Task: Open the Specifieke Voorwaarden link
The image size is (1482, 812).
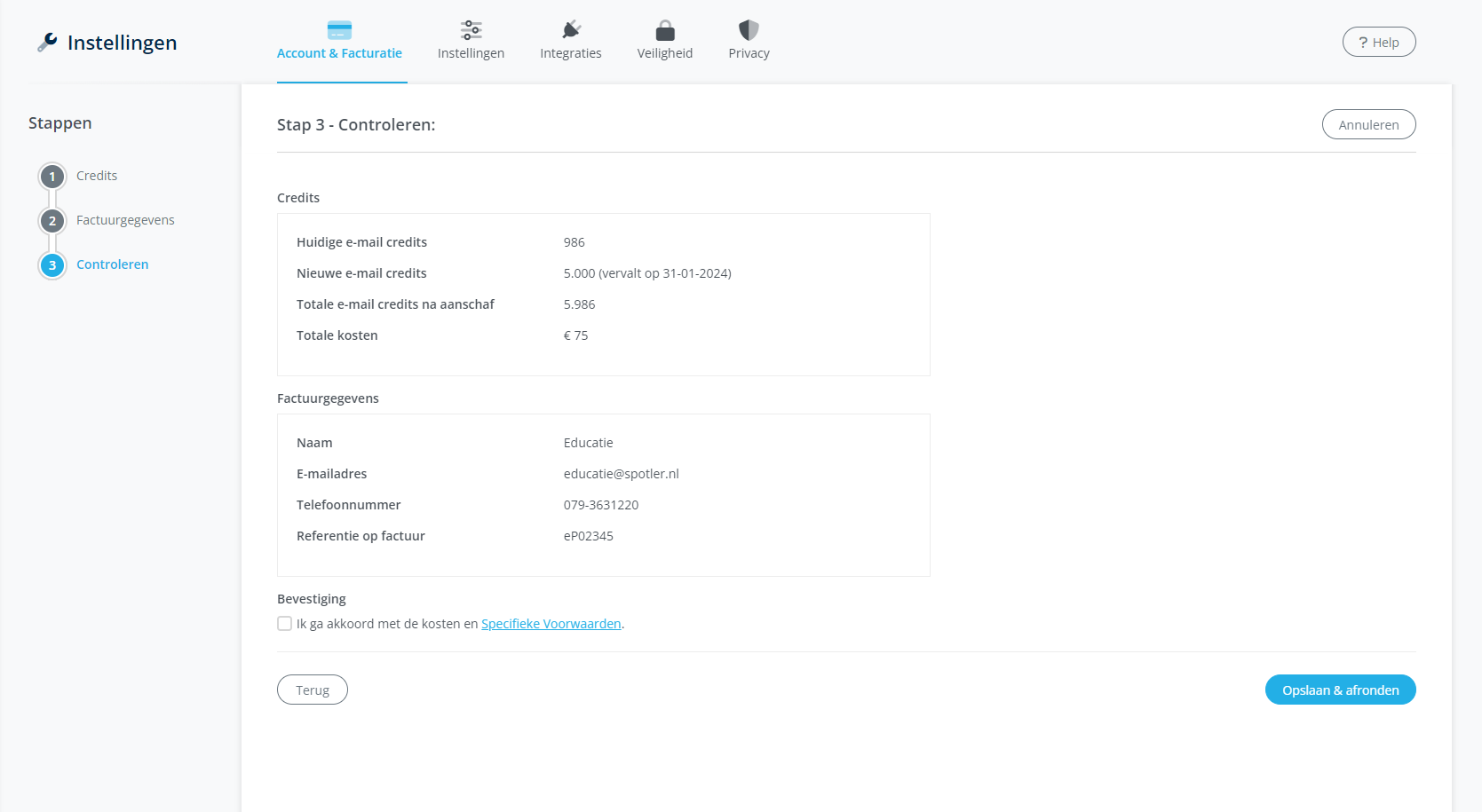Action: point(551,624)
